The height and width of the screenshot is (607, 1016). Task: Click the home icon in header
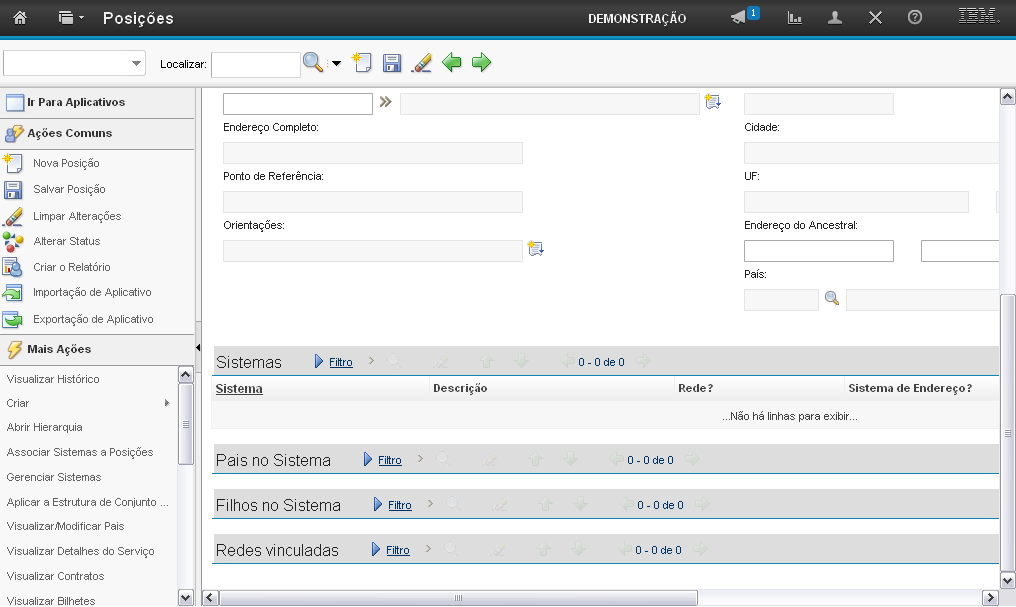pyautogui.click(x=20, y=18)
